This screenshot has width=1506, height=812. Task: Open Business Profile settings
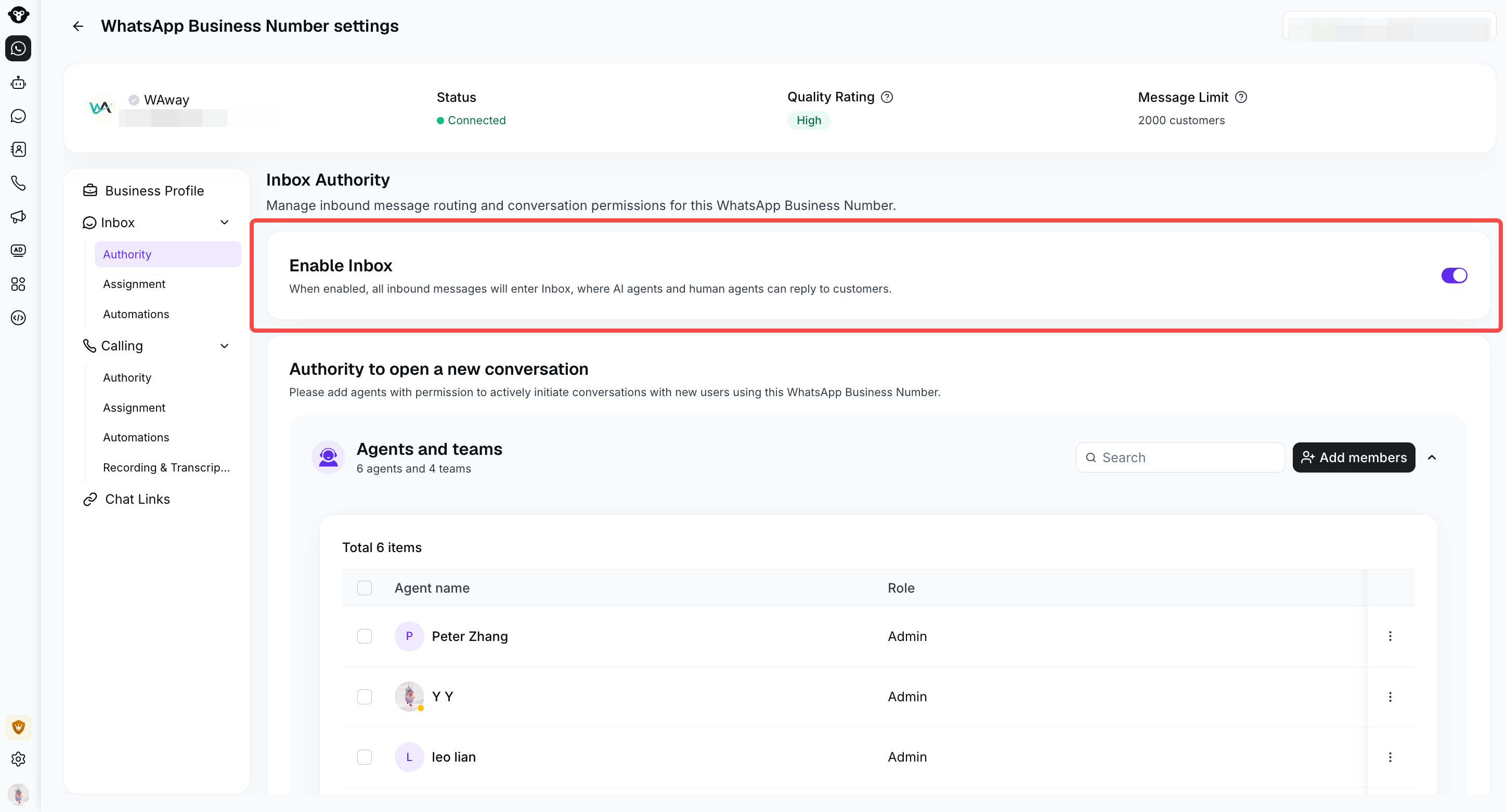[144, 191]
